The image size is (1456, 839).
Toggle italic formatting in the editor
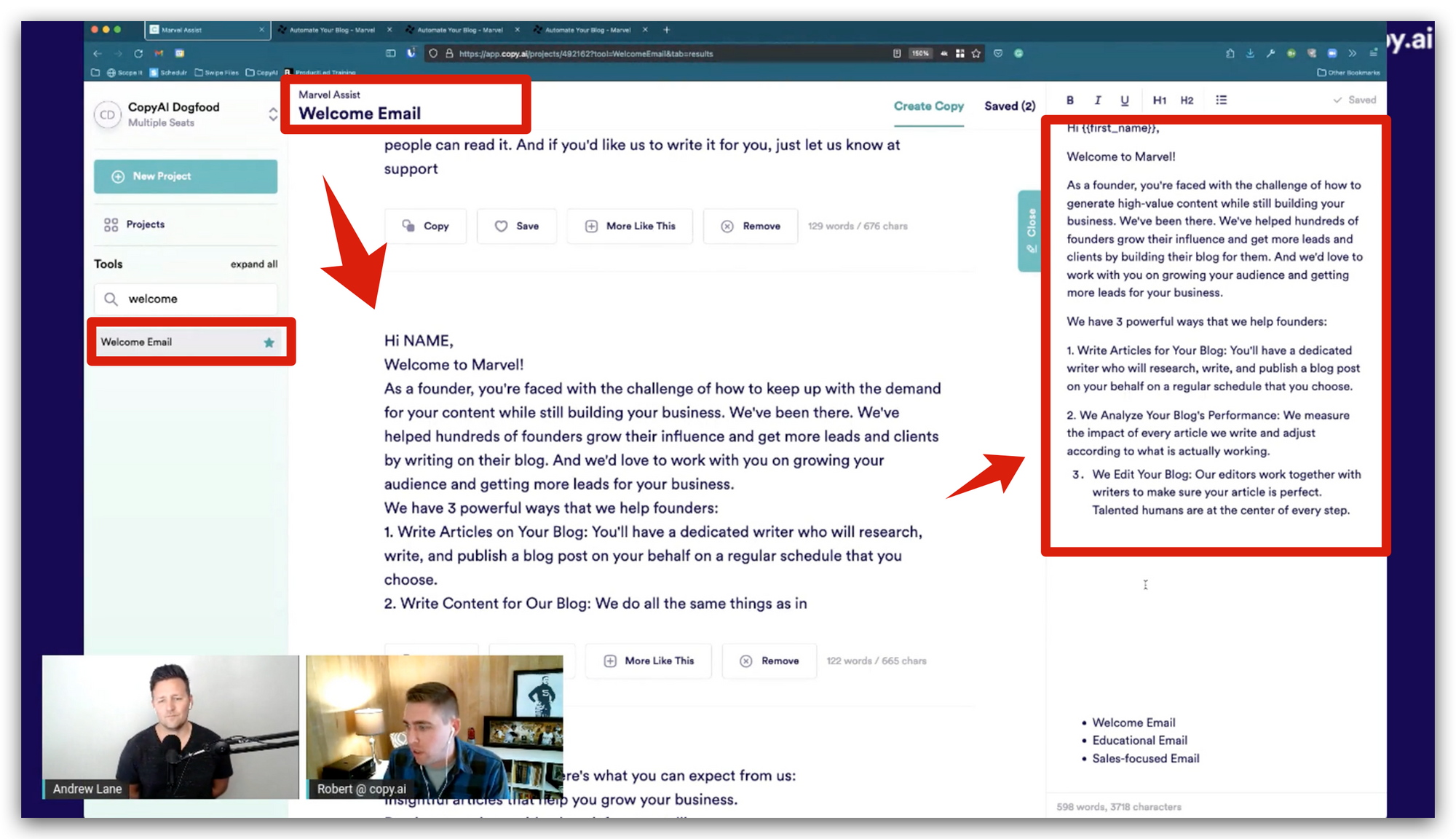point(1097,101)
